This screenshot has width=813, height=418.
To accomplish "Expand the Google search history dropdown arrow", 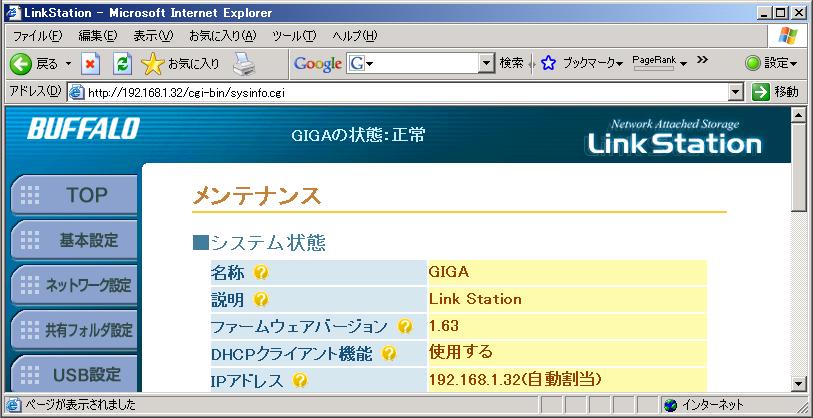I will (x=486, y=64).
